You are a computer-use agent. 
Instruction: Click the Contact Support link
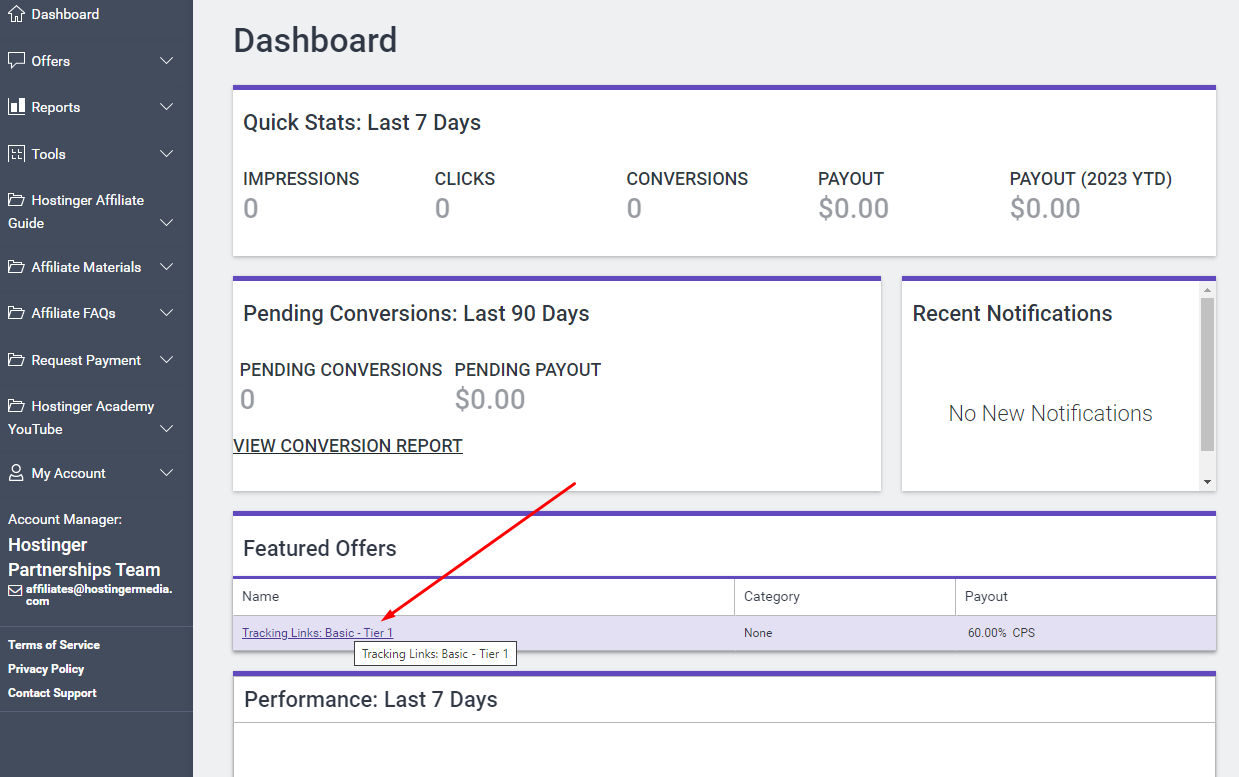pos(52,693)
